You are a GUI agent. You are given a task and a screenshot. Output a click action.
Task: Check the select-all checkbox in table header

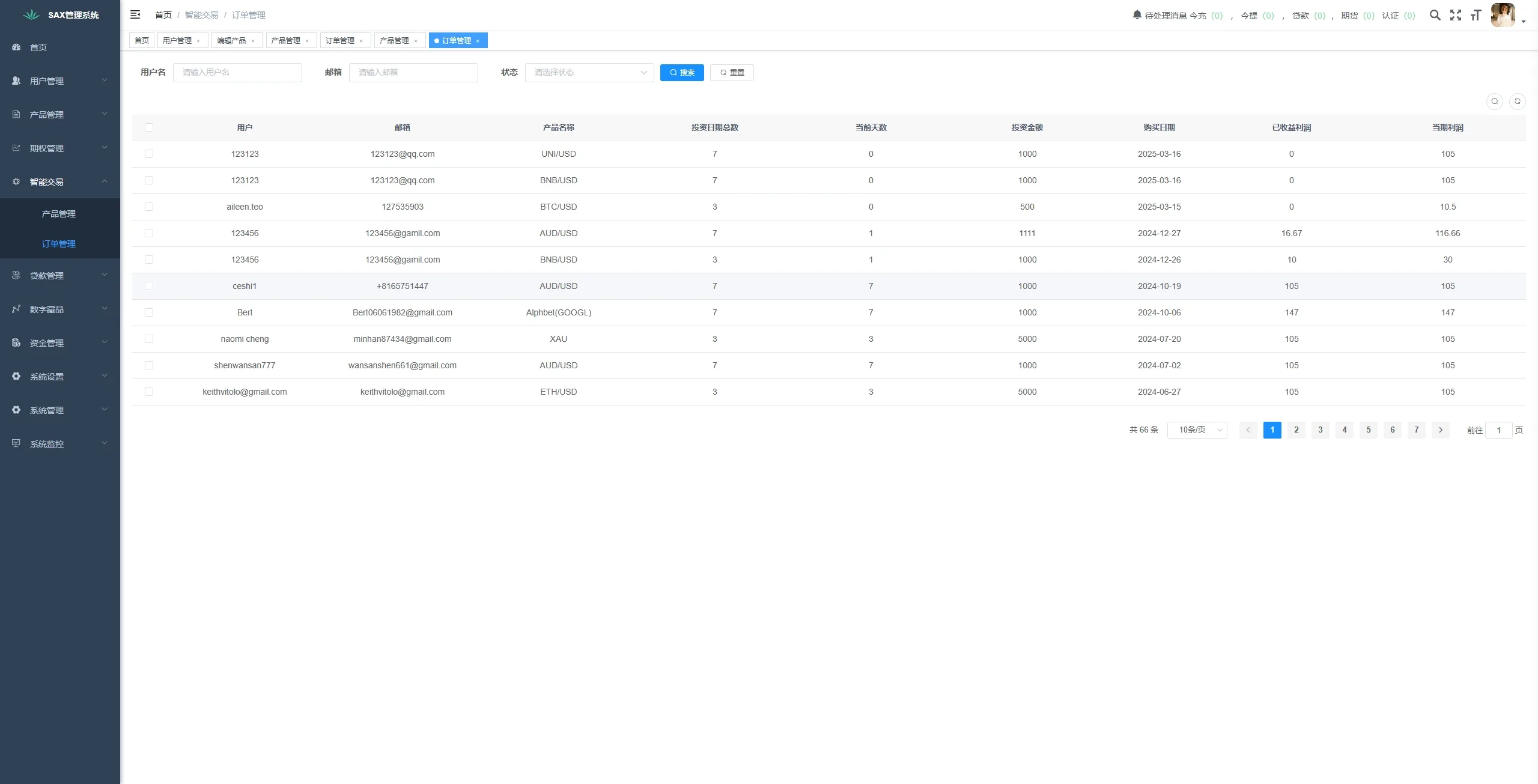pos(149,127)
